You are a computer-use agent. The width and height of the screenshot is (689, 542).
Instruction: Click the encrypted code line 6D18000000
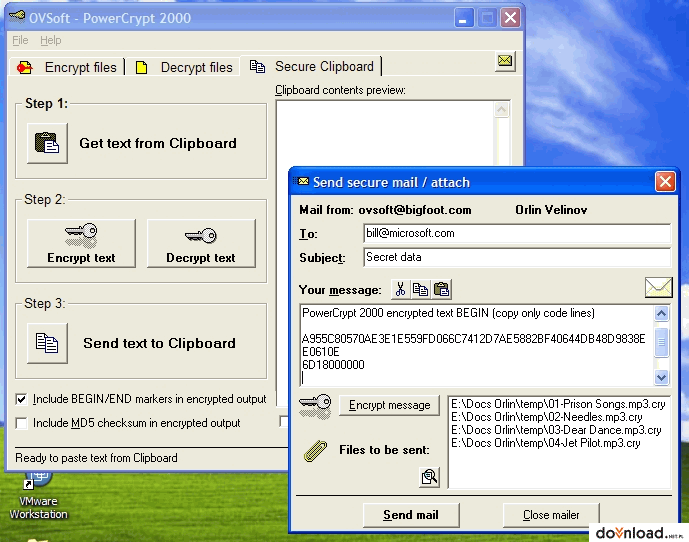click(x=333, y=365)
